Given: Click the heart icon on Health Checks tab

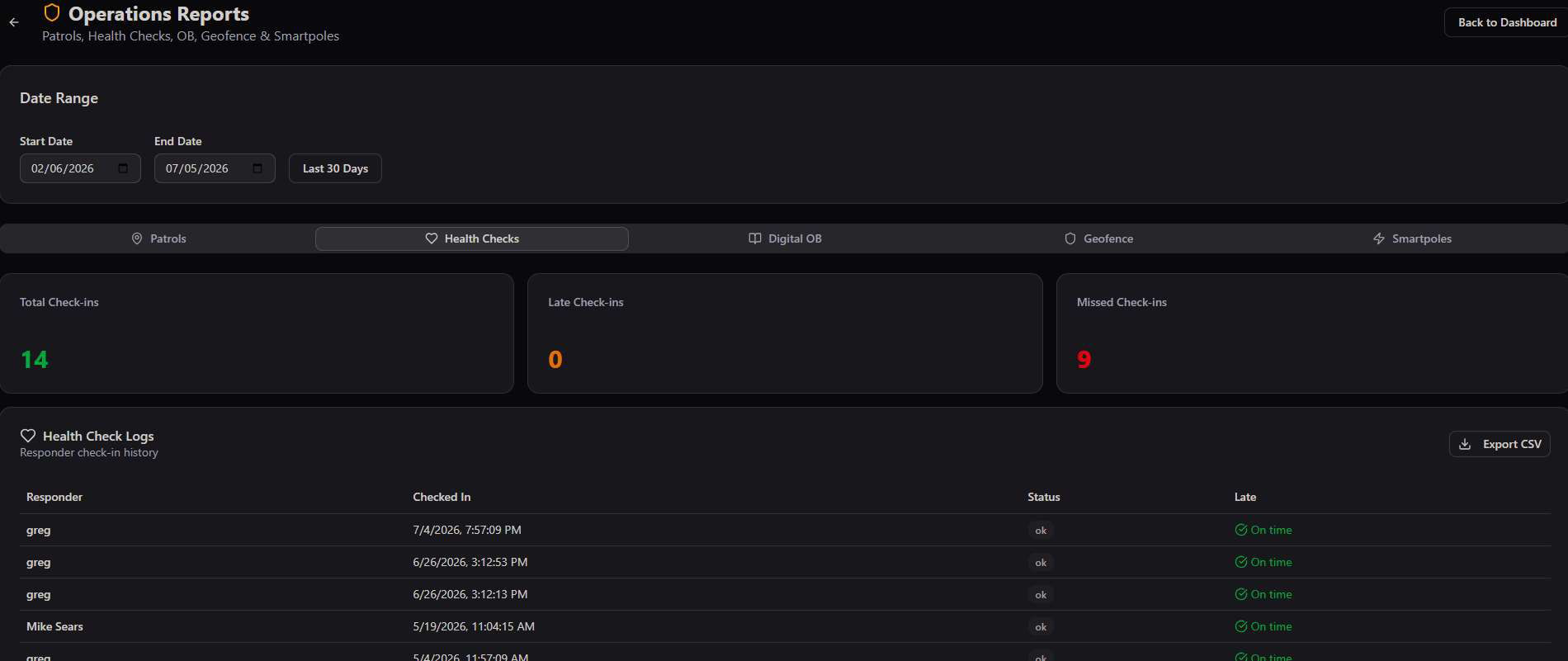Looking at the screenshot, I should click(x=432, y=238).
